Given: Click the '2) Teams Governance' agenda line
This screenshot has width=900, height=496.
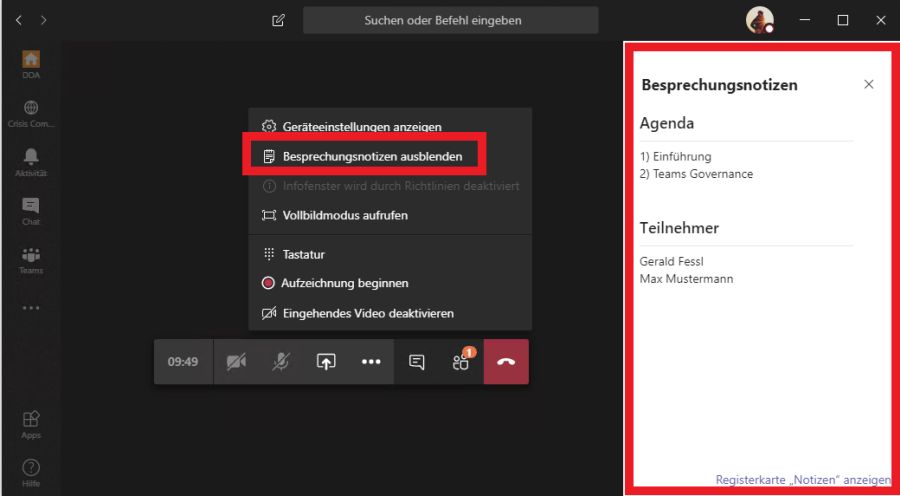Looking at the screenshot, I should click(696, 174).
